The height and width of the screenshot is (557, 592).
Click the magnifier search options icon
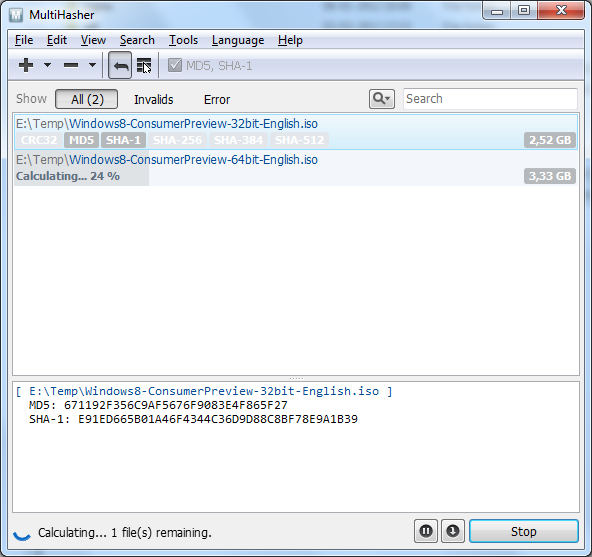(x=382, y=99)
